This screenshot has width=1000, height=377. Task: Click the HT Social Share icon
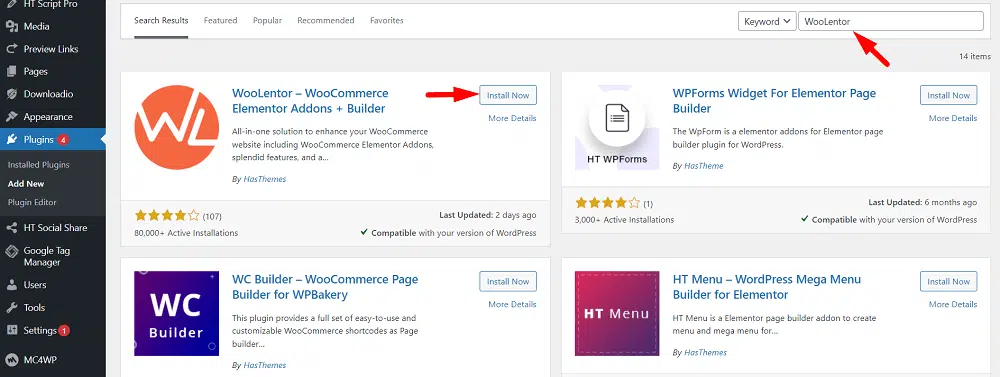click(x=11, y=228)
